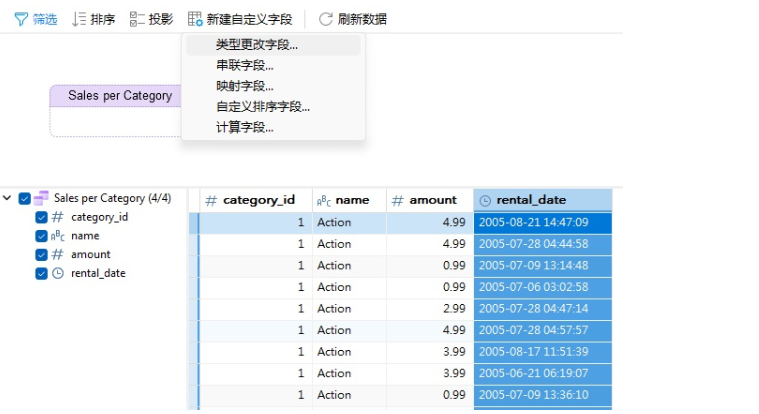Uncheck the rental_date field checkbox
The image size is (759, 414).
click(42, 274)
